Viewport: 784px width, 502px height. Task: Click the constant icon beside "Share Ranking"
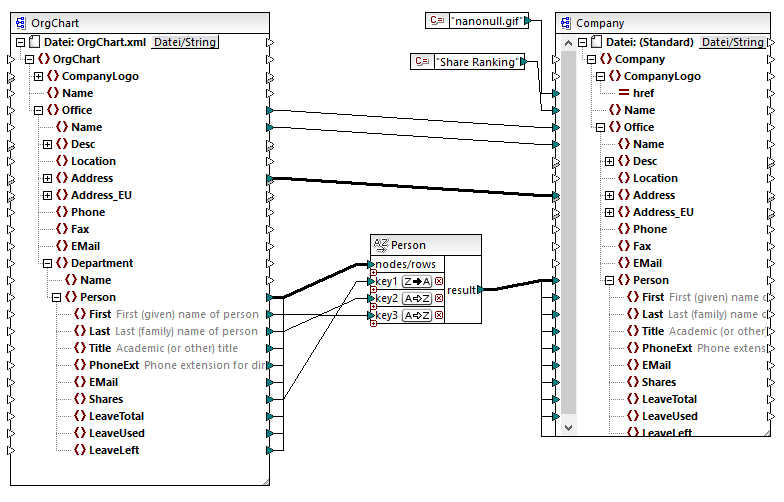[x=422, y=62]
